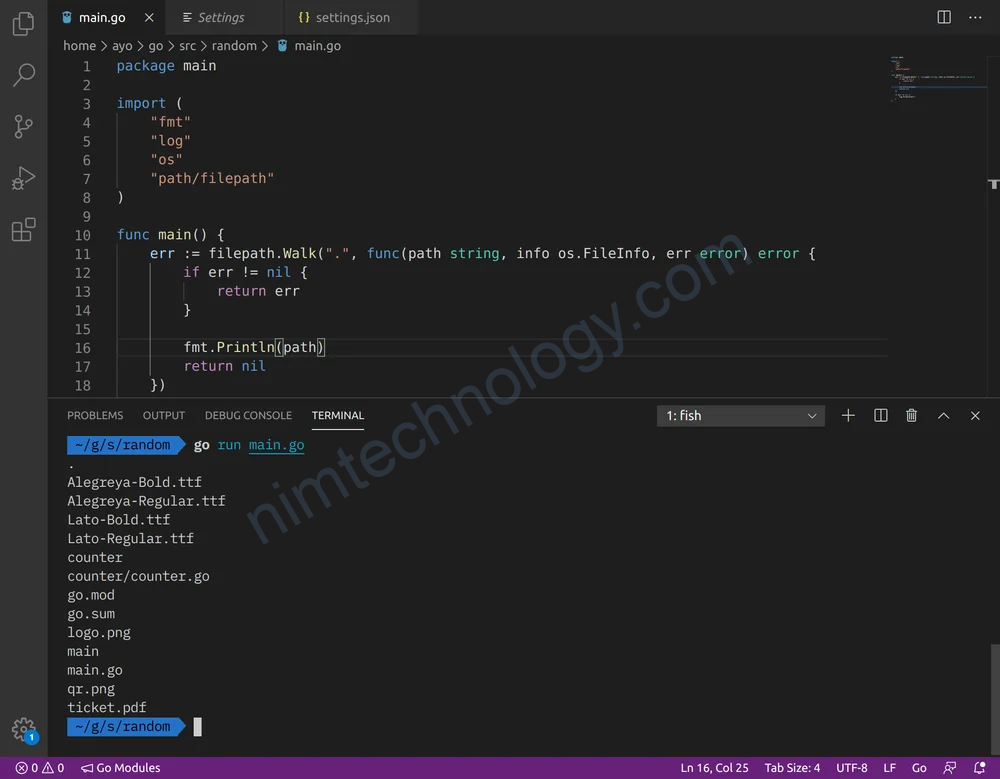Open editor More Actions ellipsis menu
The height and width of the screenshot is (779, 1000).
tap(975, 17)
